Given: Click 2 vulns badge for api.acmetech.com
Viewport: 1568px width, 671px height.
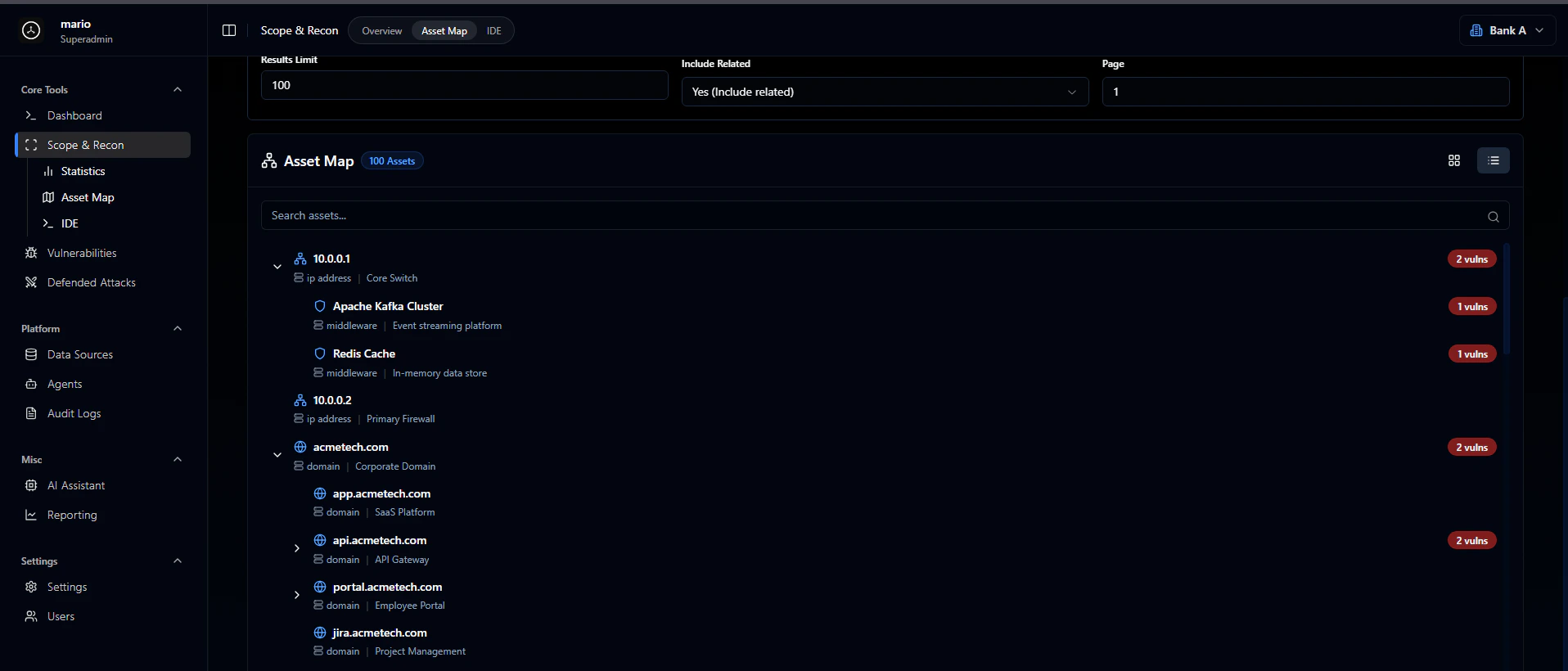Looking at the screenshot, I should coord(1471,540).
